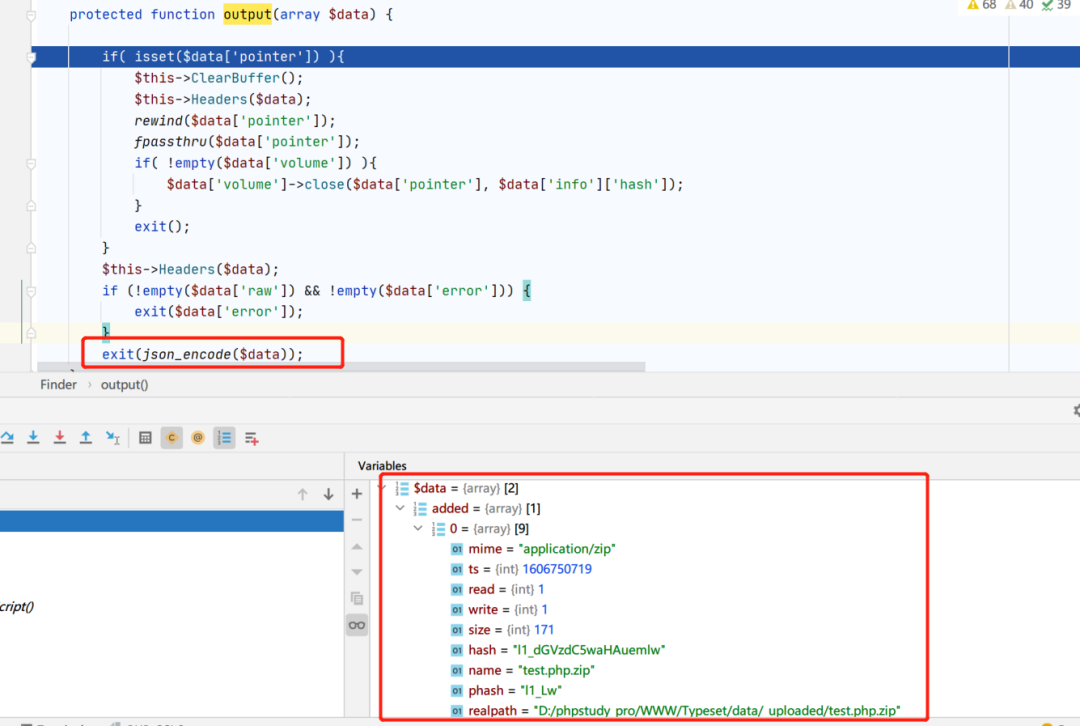Click the Step Into debugger icon
Screen dimensions: 1080x726
33,437
